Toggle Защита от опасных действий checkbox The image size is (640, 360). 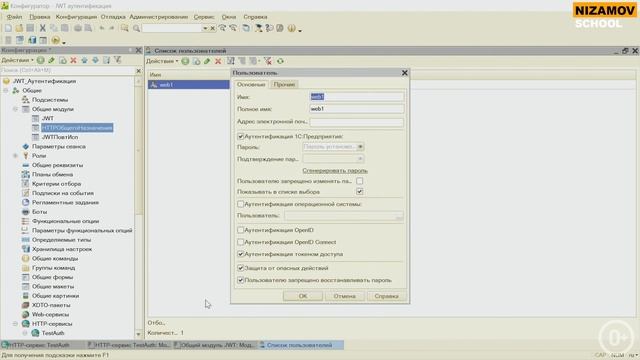[x=240, y=268]
